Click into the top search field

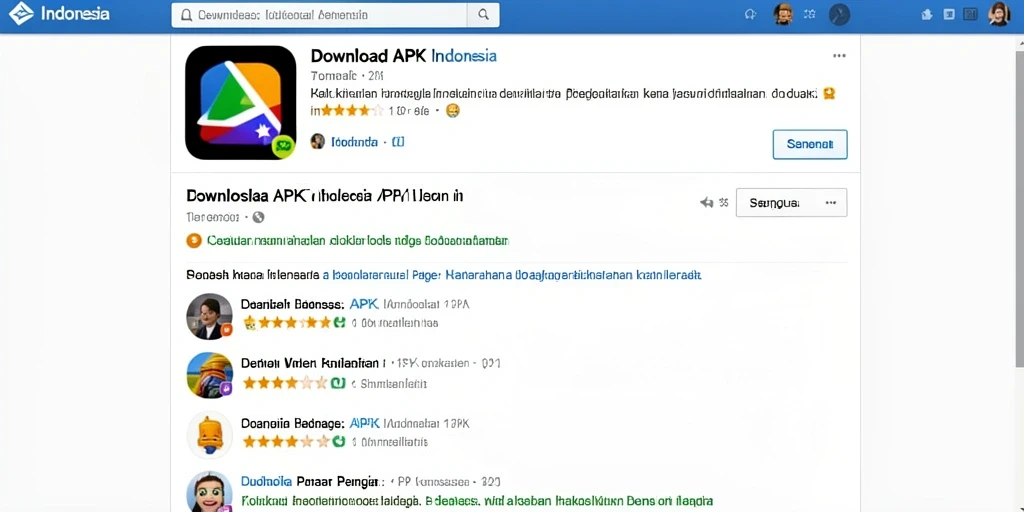tap(319, 14)
